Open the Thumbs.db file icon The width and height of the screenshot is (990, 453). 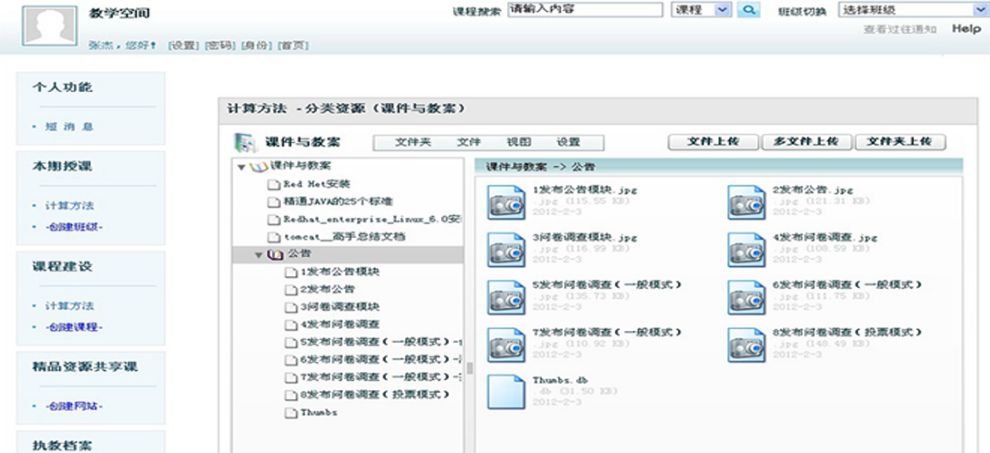point(505,391)
